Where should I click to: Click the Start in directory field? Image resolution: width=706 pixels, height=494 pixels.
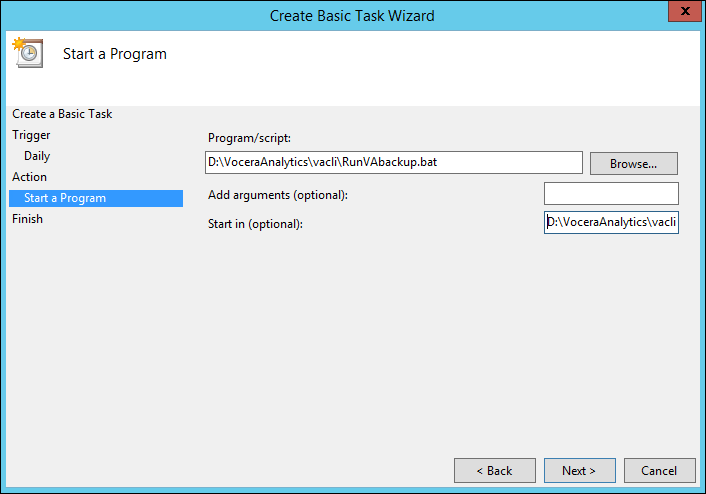tap(611, 223)
